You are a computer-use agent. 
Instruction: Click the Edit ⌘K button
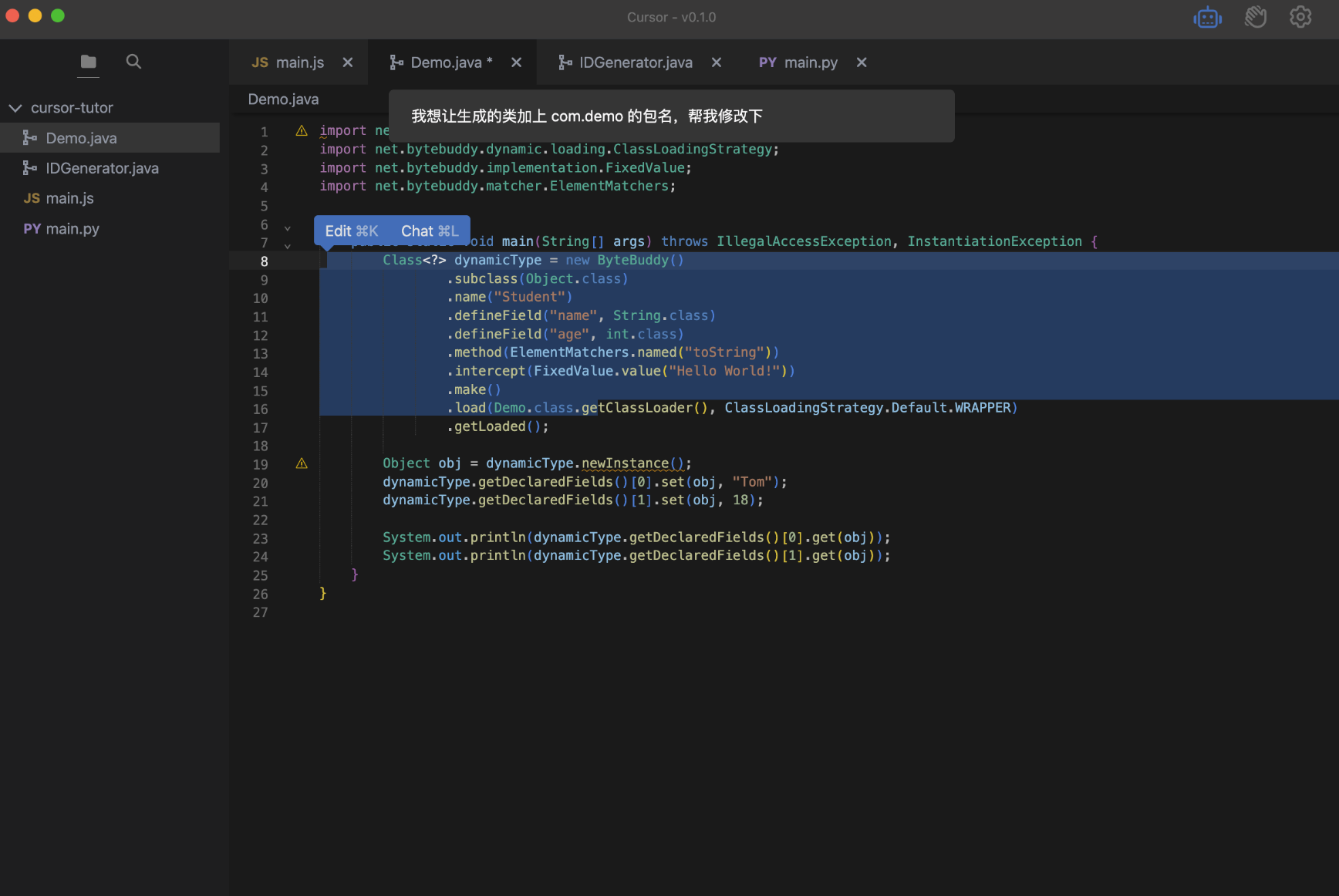(352, 231)
